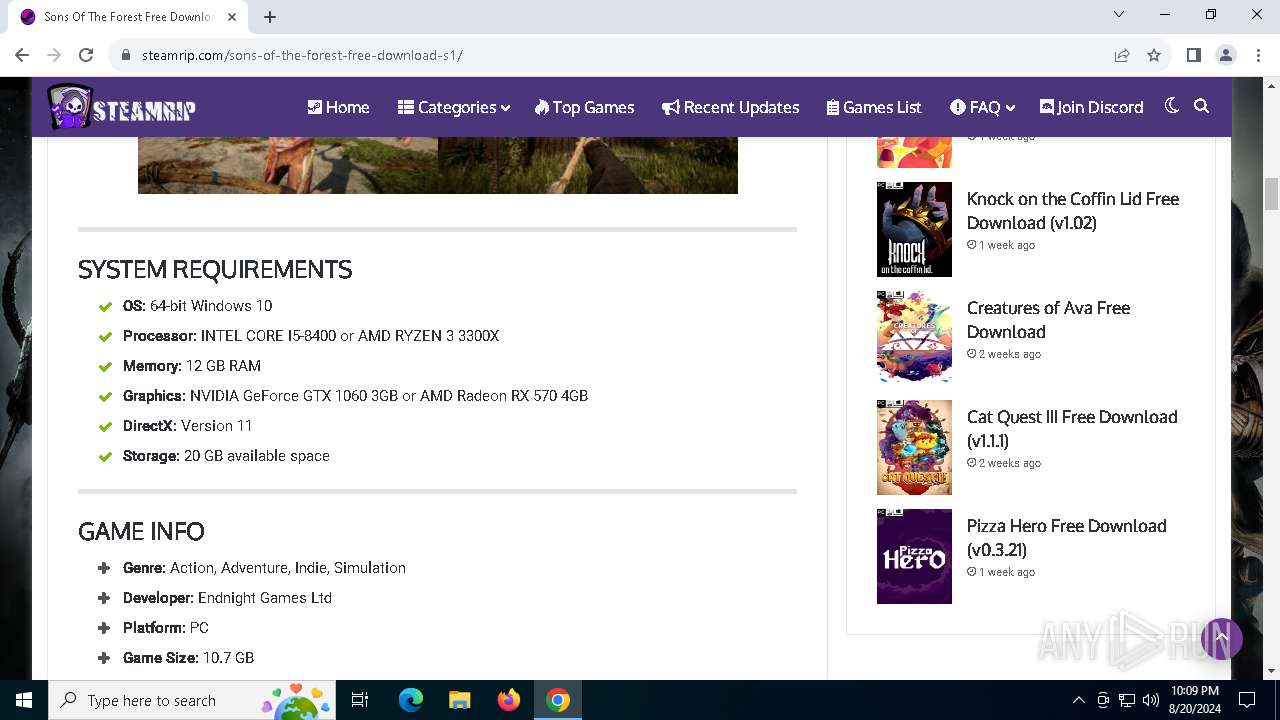Open the volume speaker icon
The height and width of the screenshot is (720, 1280).
(1151, 700)
